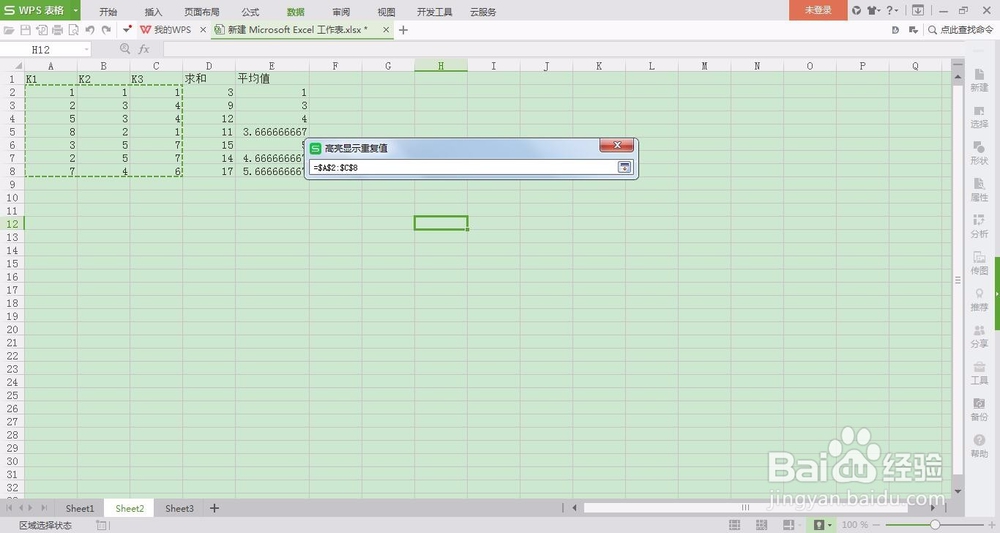Viewport: 1000px width, 533px height.
Task: Click the first sheet navigation arrow
Action: pos(9,507)
